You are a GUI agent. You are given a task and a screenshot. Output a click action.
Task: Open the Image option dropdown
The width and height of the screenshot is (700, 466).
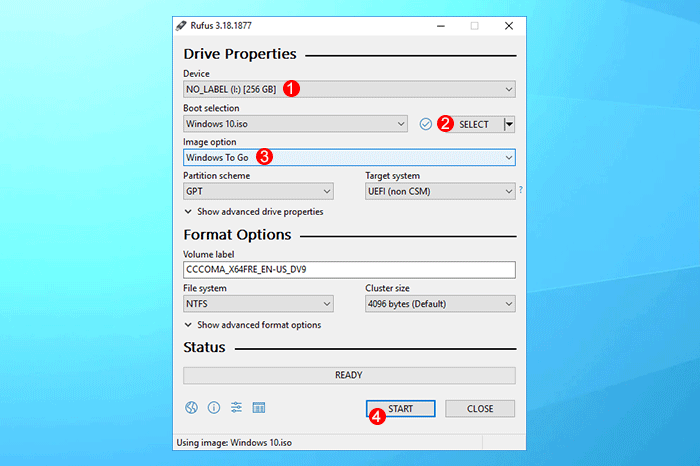[x=349, y=158]
